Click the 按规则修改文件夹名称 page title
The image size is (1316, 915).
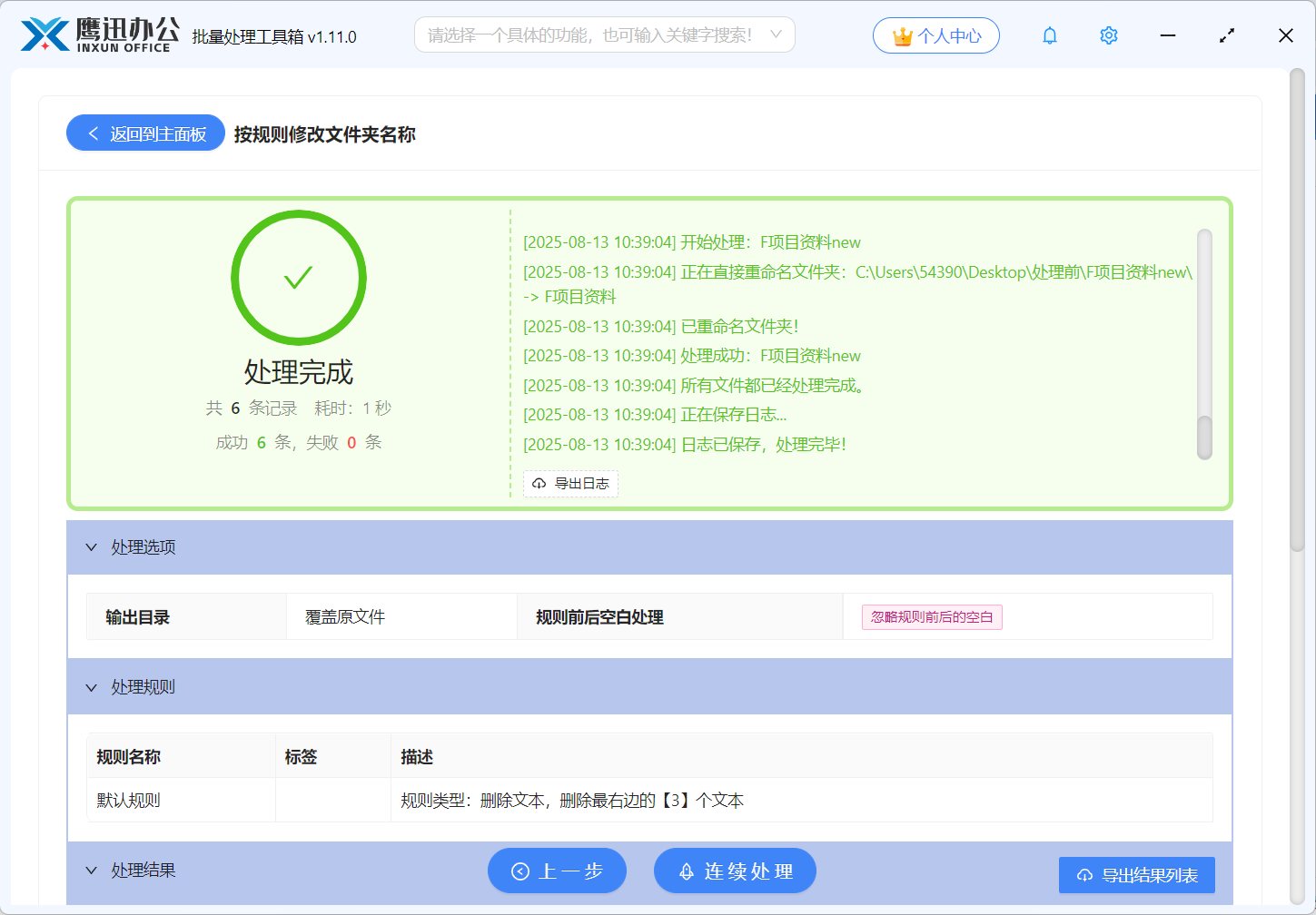click(325, 134)
